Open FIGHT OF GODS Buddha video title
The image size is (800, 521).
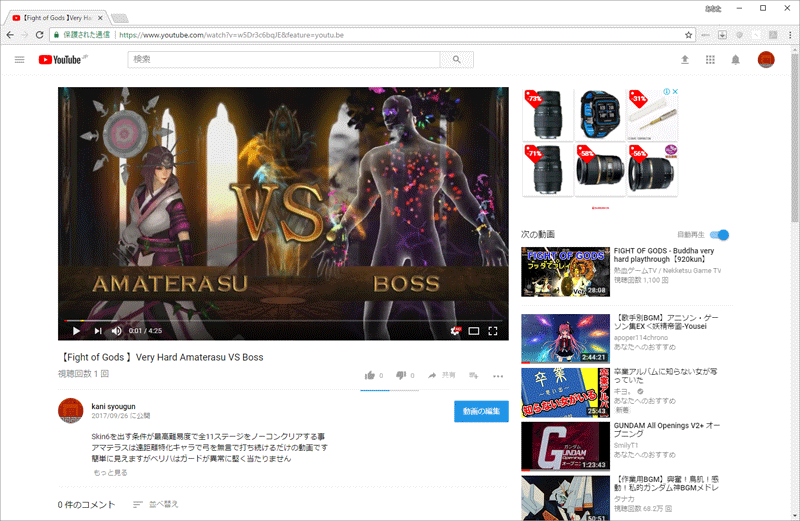[663, 255]
